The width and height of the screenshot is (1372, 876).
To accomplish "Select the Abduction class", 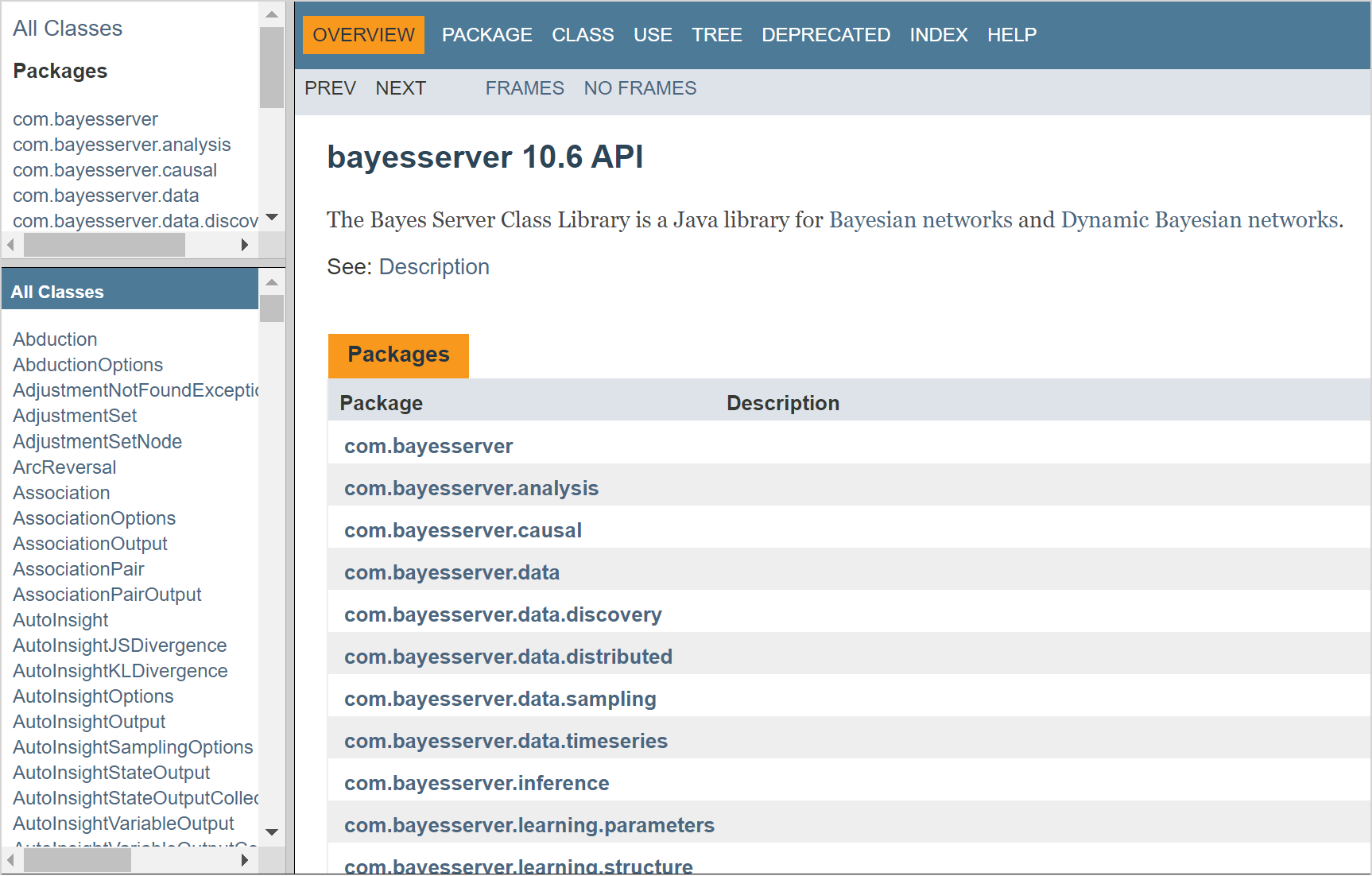I will (x=54, y=339).
